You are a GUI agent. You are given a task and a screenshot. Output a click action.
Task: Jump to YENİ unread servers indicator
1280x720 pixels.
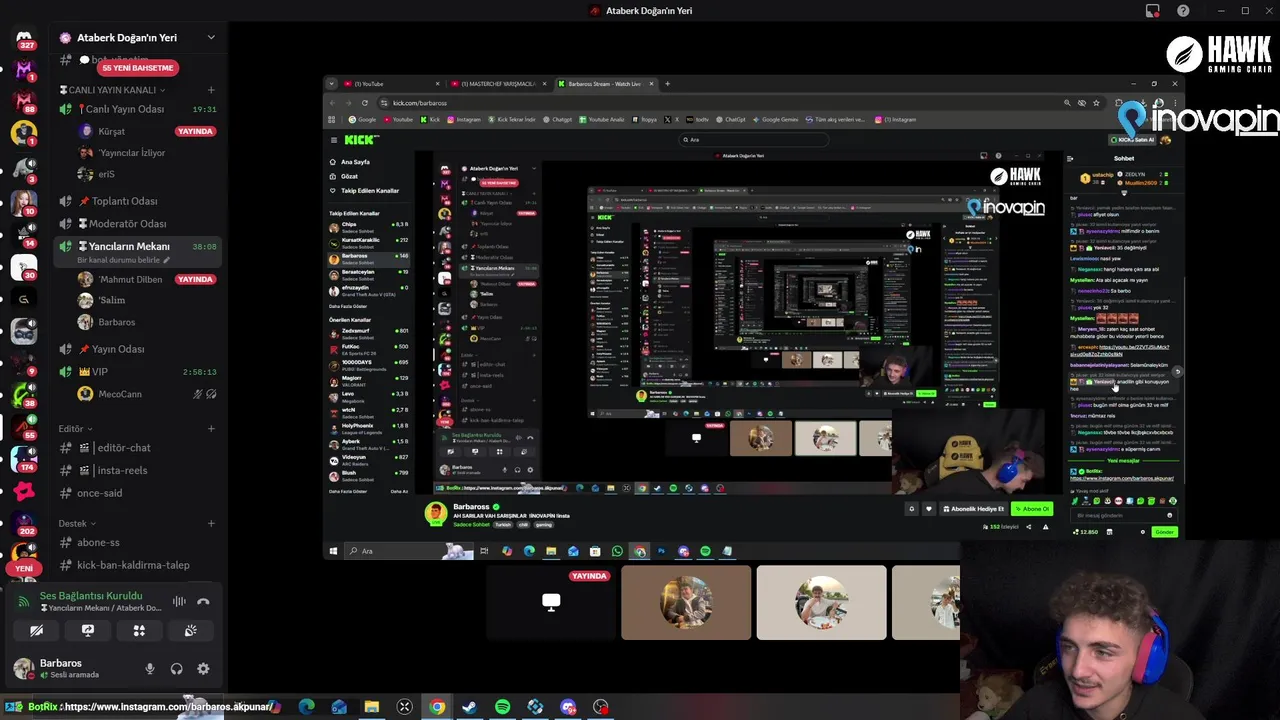(24, 568)
